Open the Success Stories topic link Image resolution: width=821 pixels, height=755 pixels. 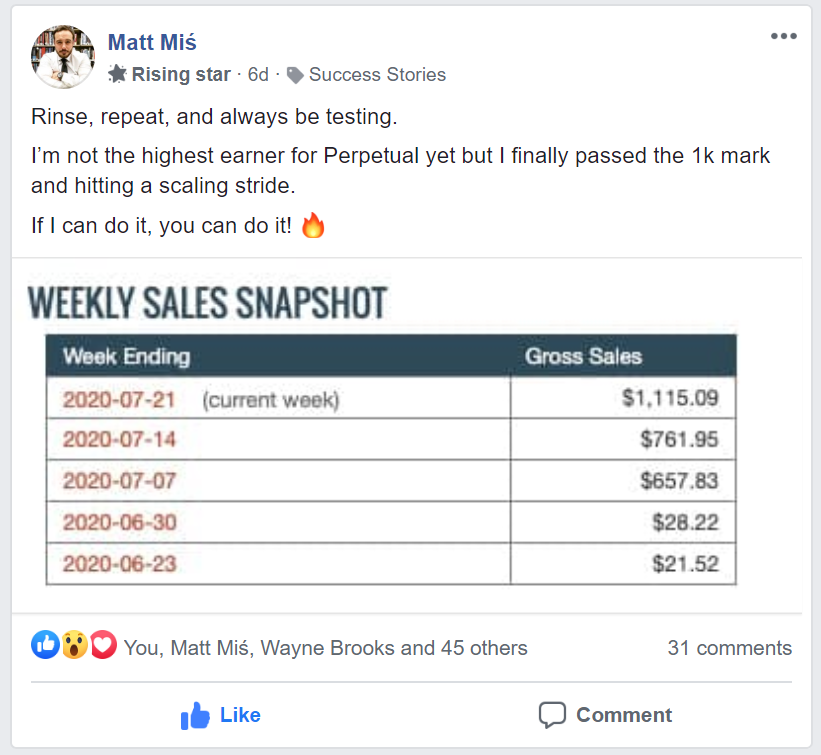[x=377, y=74]
